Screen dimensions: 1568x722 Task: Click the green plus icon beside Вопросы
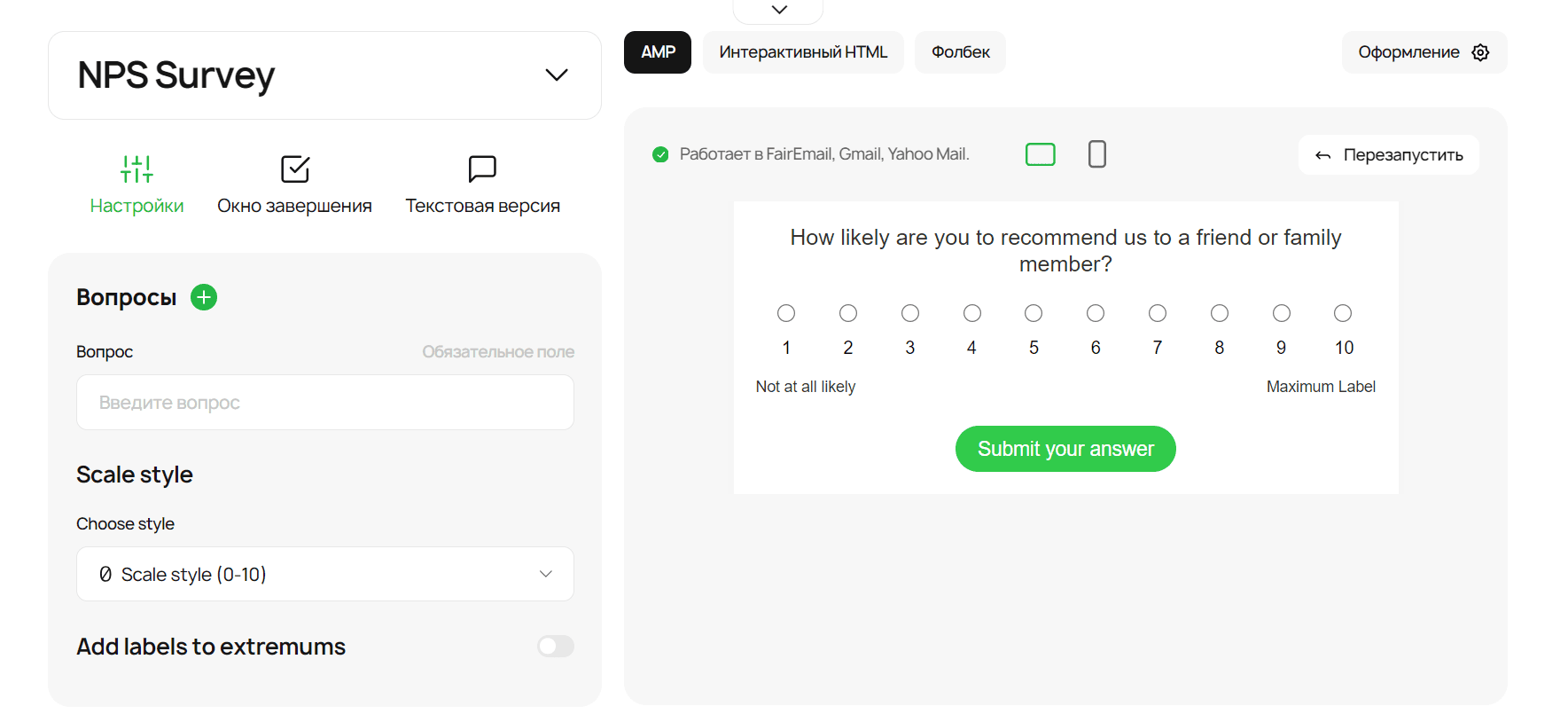[x=204, y=297]
